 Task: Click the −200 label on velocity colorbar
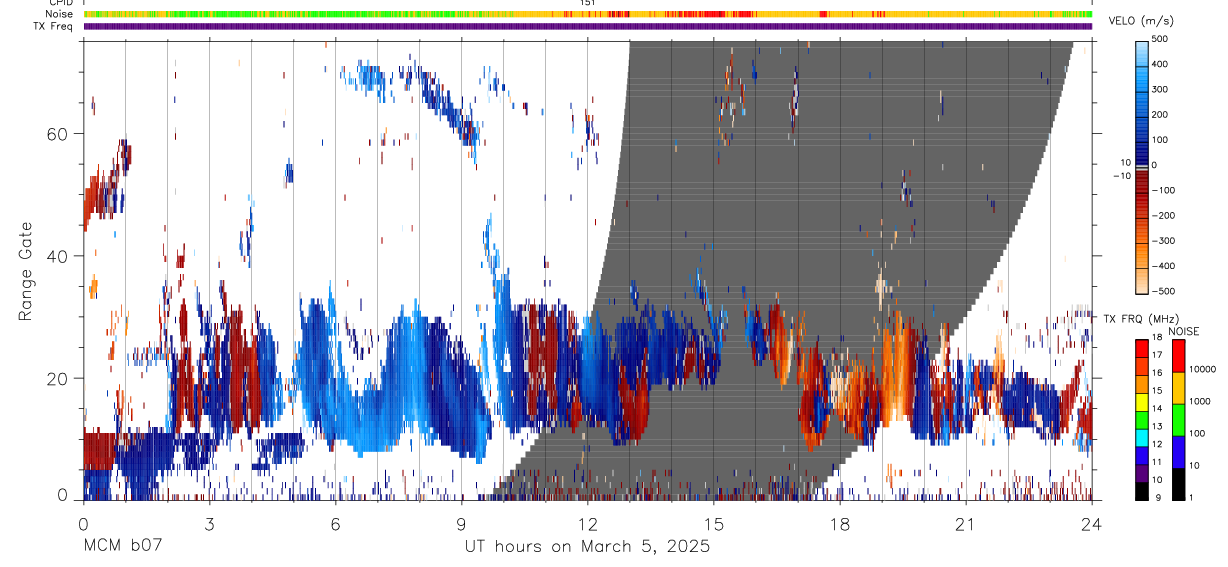[1164, 215]
